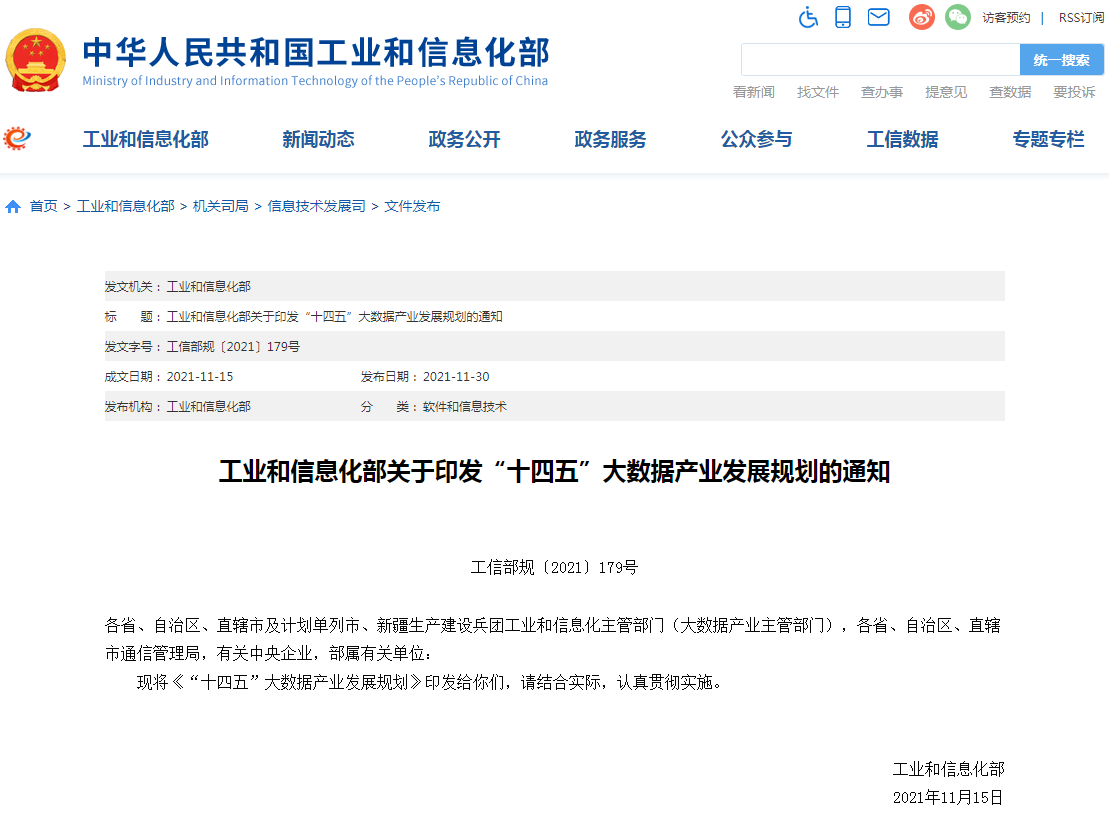Click the home icon in breadcrumb

pos(13,206)
